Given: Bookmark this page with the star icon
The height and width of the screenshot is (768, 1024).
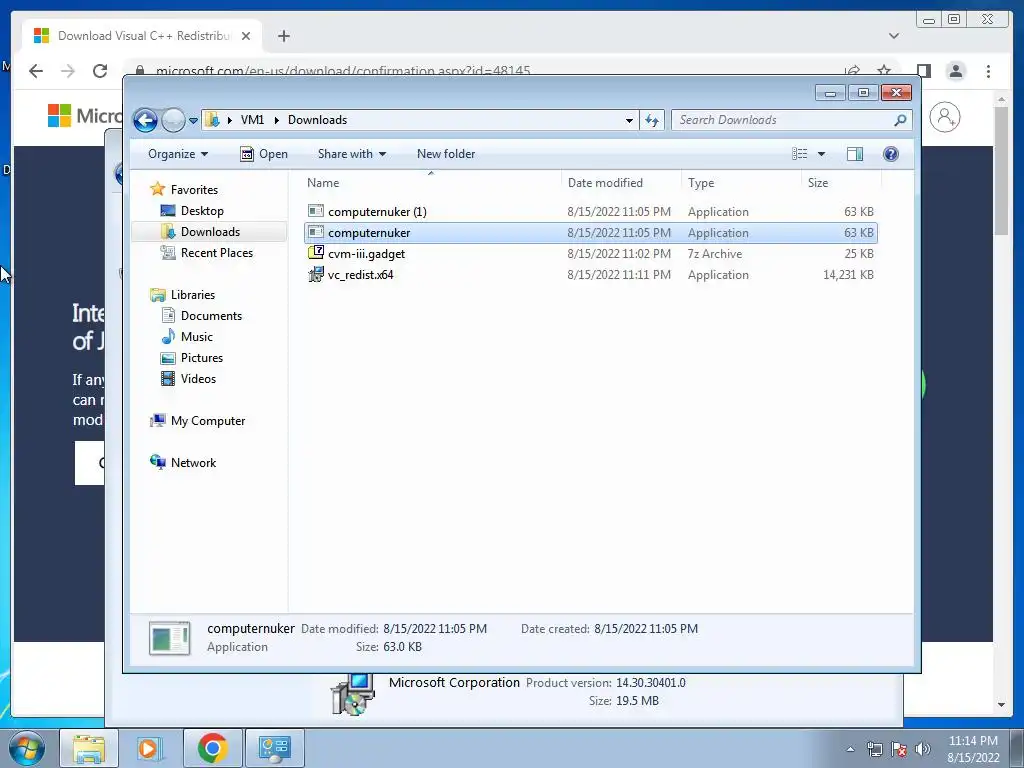Looking at the screenshot, I should point(884,71).
